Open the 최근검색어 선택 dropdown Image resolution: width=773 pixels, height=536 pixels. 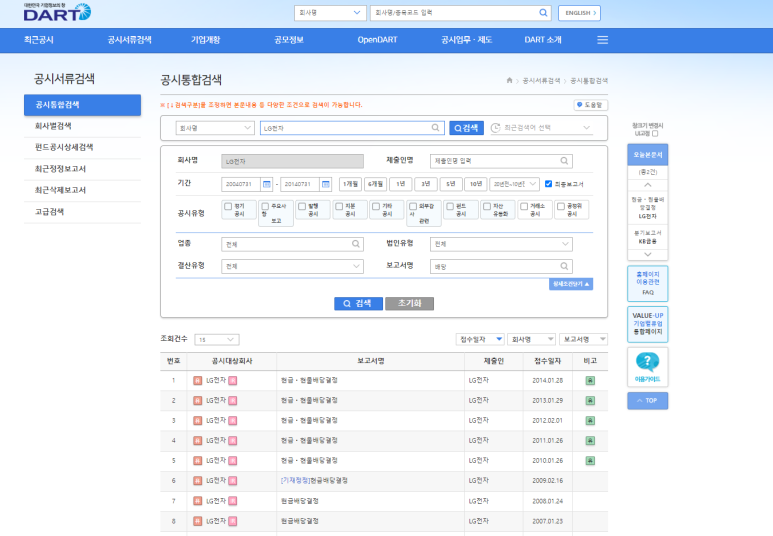[541, 128]
